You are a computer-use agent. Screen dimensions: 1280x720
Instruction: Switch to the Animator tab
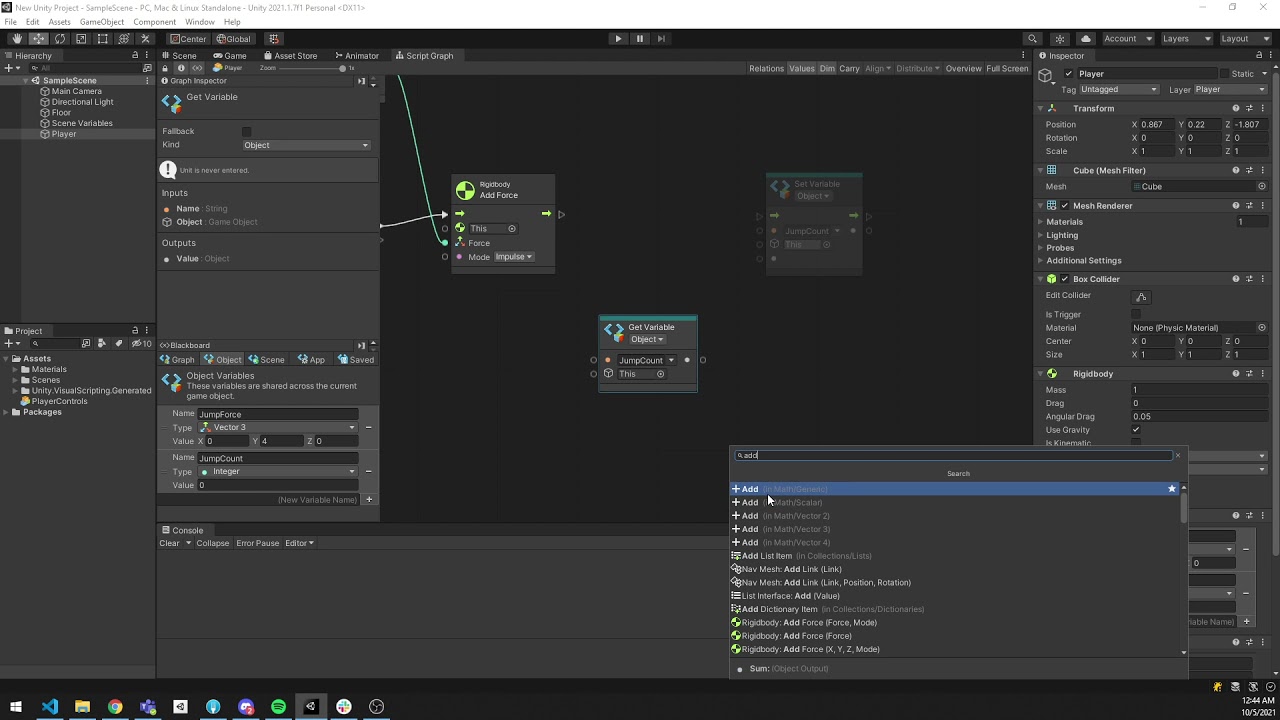pyautogui.click(x=356, y=56)
